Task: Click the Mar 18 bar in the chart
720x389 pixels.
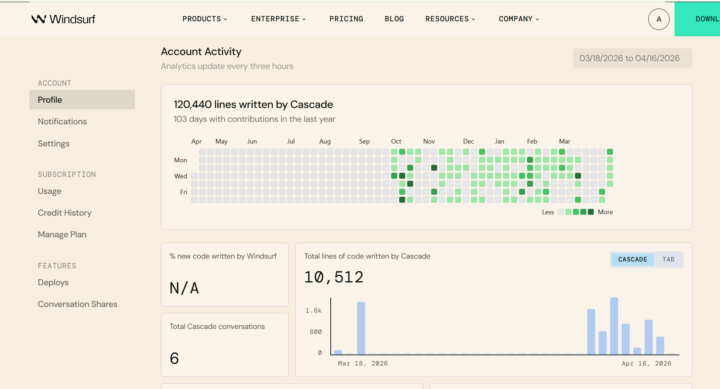Action: point(338,352)
